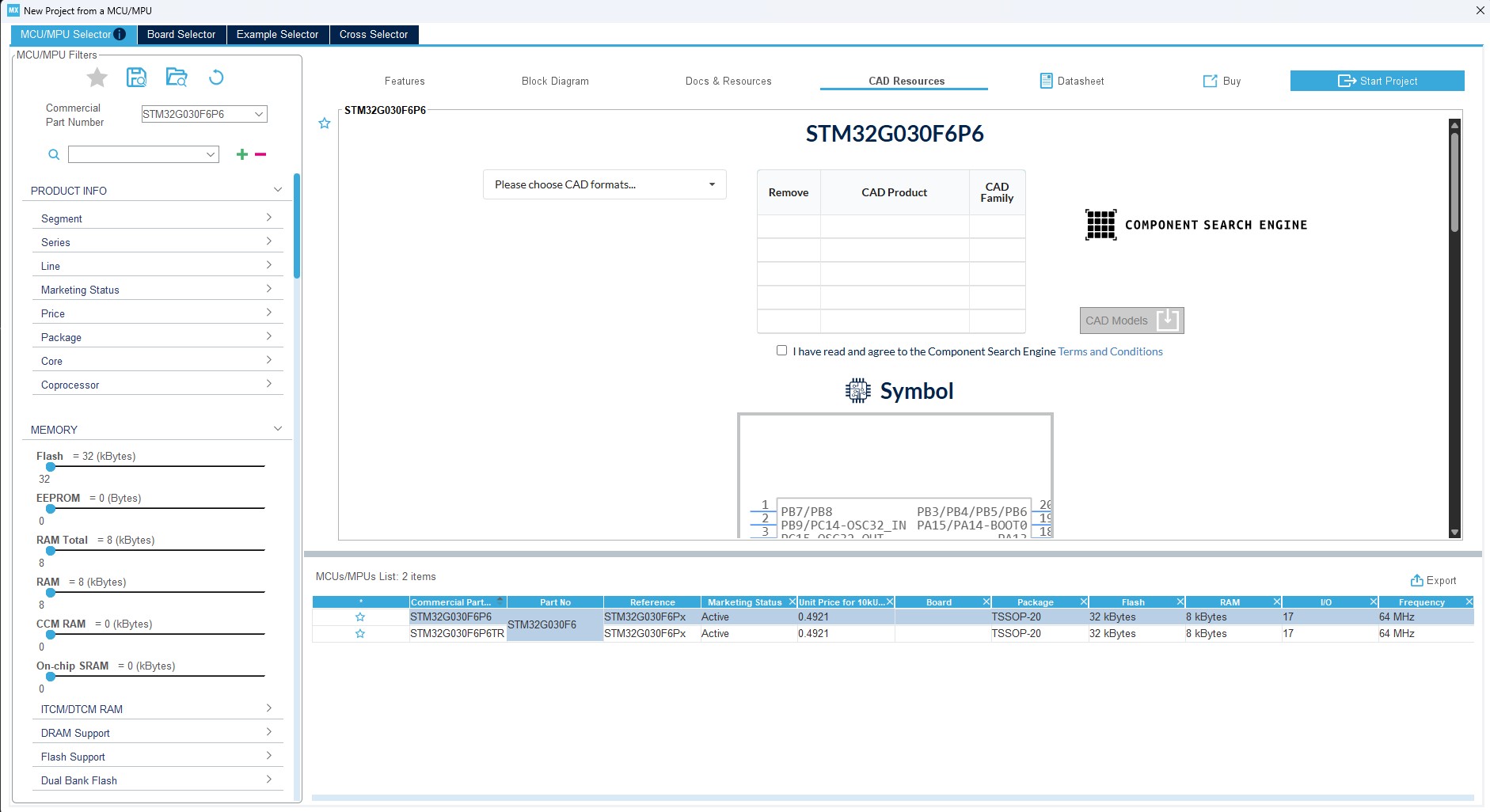The image size is (1490, 812).
Task: Open the Docs & Resources tab
Action: pyautogui.click(x=728, y=81)
